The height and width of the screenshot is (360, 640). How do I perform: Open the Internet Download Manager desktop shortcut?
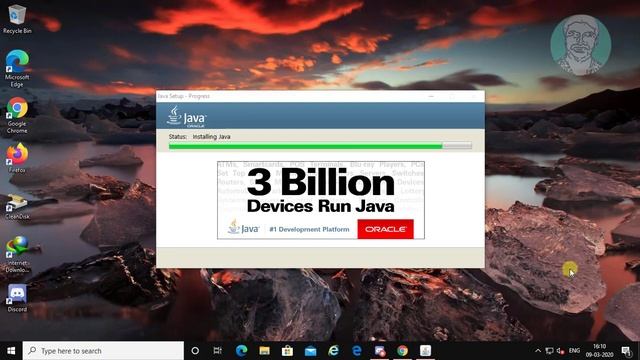click(17, 254)
